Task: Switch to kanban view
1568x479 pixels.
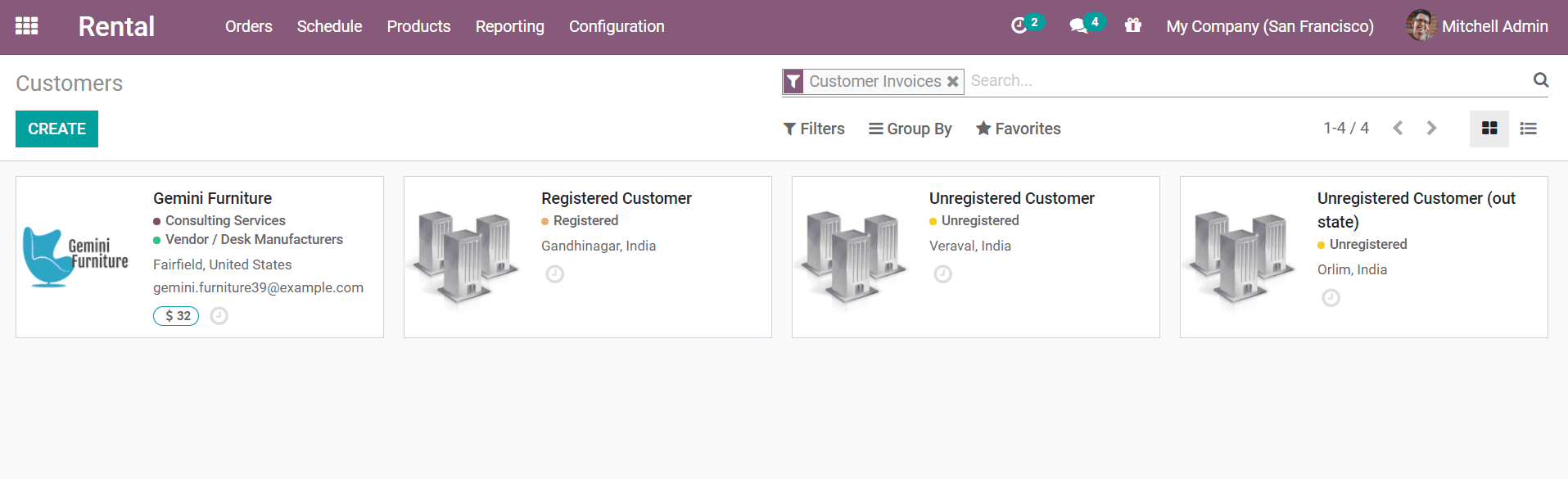Action: coord(1489,129)
